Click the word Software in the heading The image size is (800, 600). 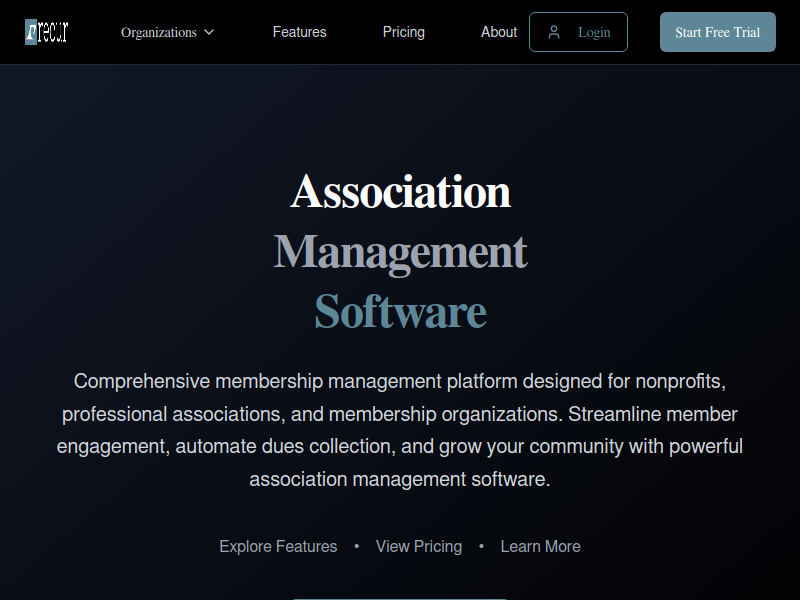401,311
